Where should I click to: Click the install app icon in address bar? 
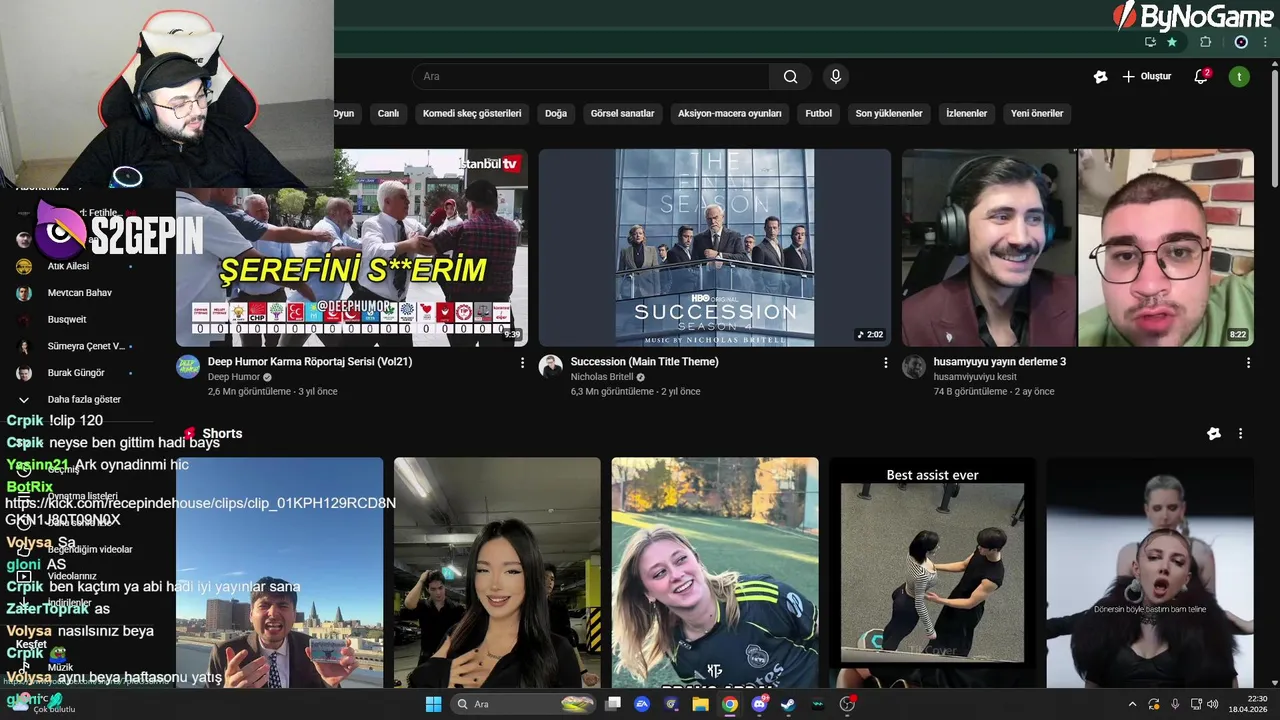click(1150, 42)
